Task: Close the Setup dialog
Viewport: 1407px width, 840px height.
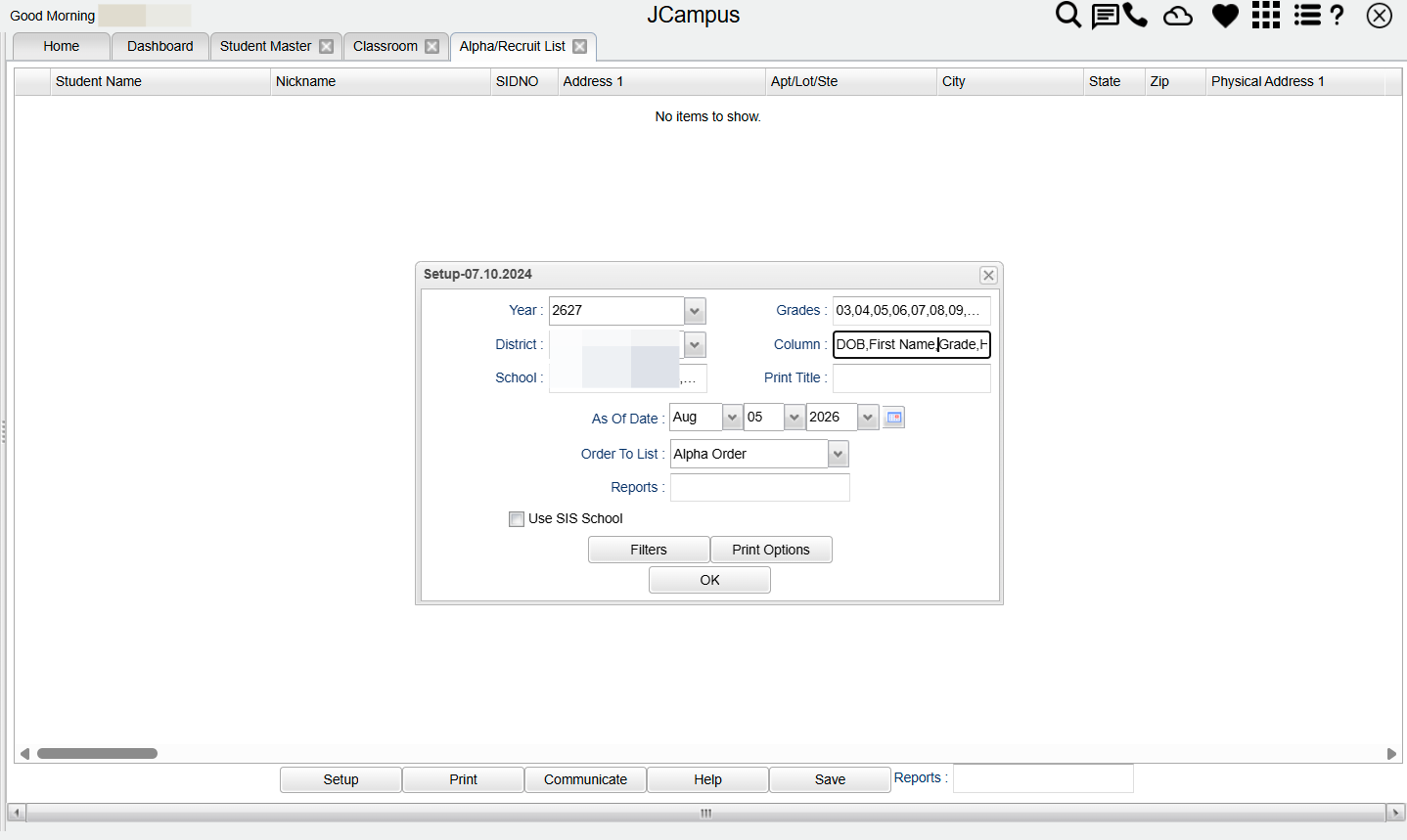Action: [x=988, y=275]
